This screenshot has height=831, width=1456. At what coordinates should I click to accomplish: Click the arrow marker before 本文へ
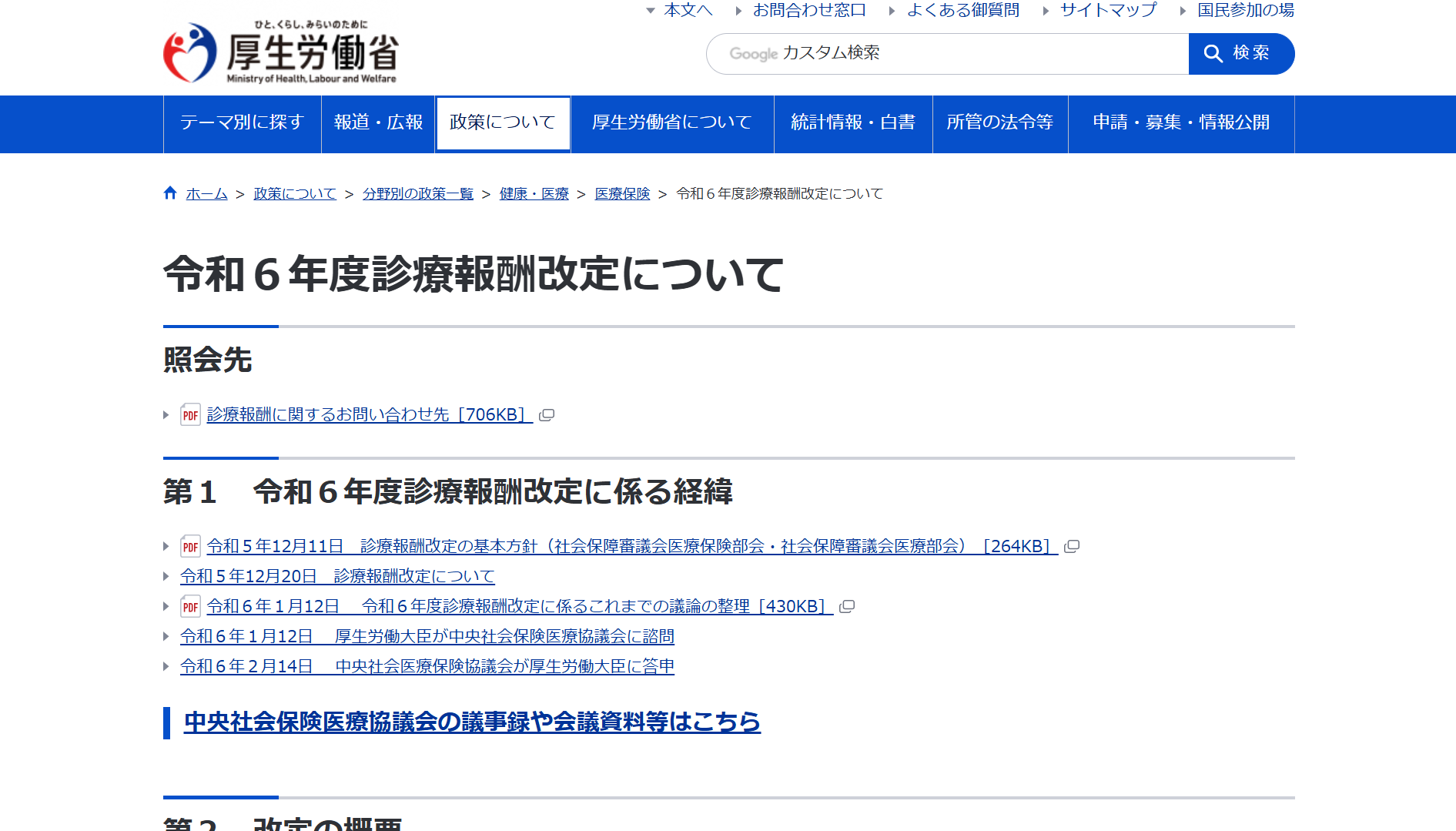pyautogui.click(x=651, y=10)
